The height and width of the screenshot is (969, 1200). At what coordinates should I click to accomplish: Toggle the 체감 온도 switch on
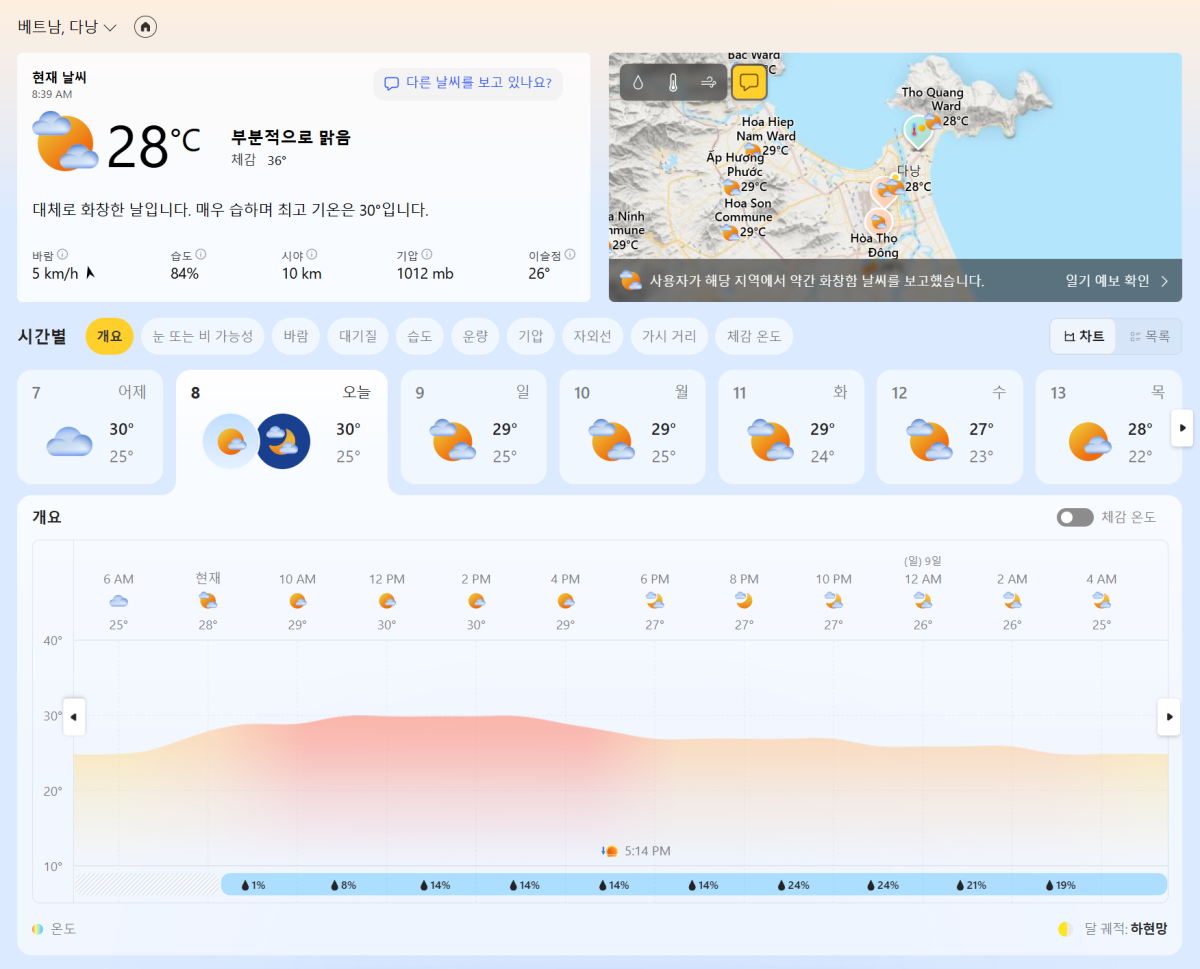[1075, 517]
